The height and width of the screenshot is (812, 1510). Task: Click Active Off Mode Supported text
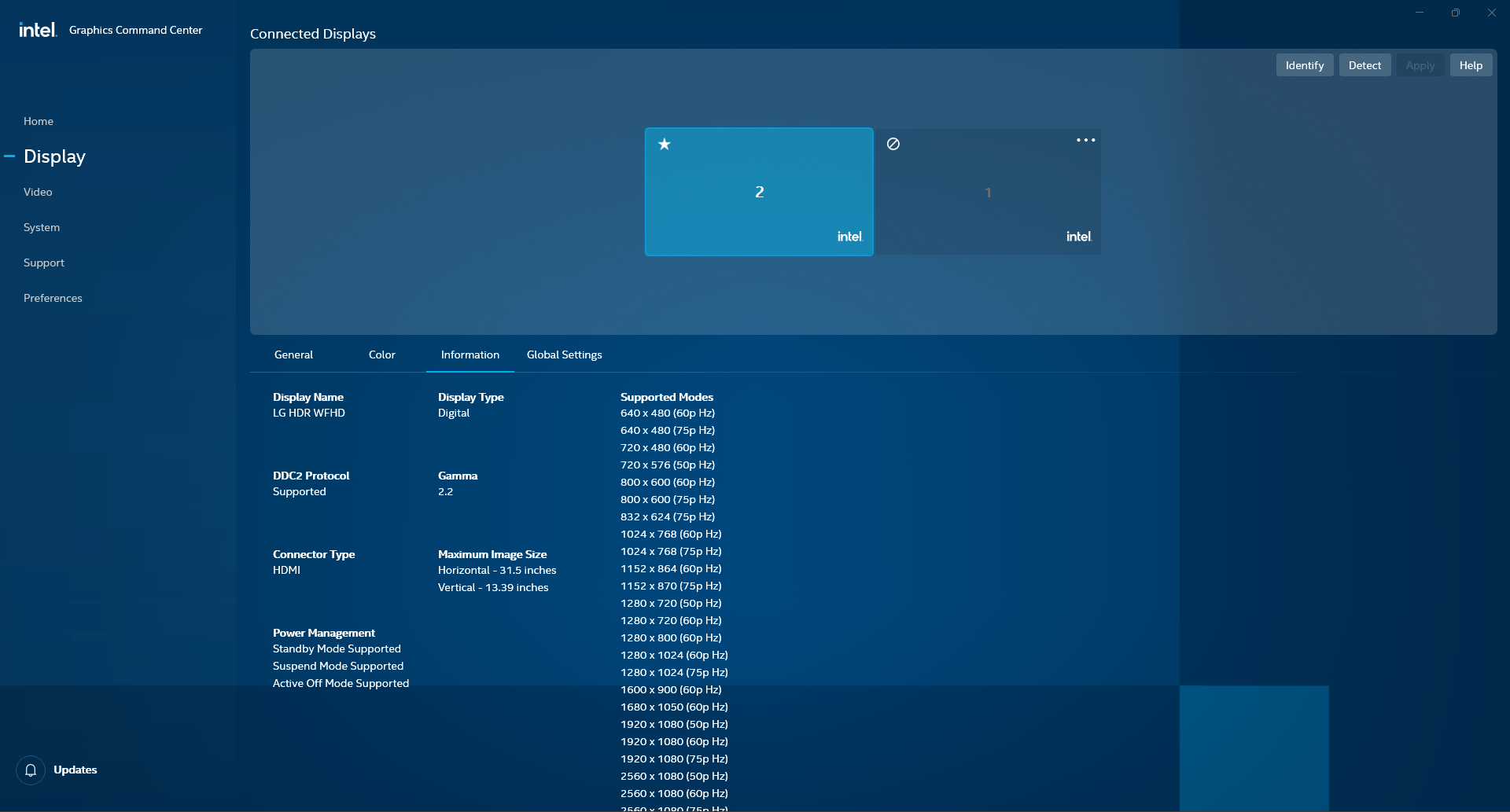pyautogui.click(x=341, y=683)
